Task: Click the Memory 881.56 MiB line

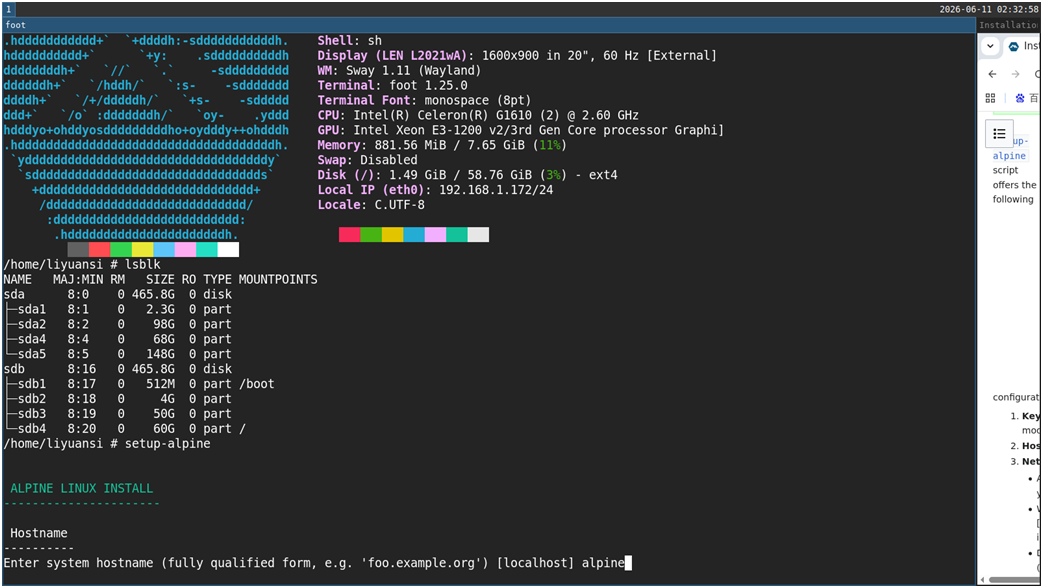Action: coord(442,146)
